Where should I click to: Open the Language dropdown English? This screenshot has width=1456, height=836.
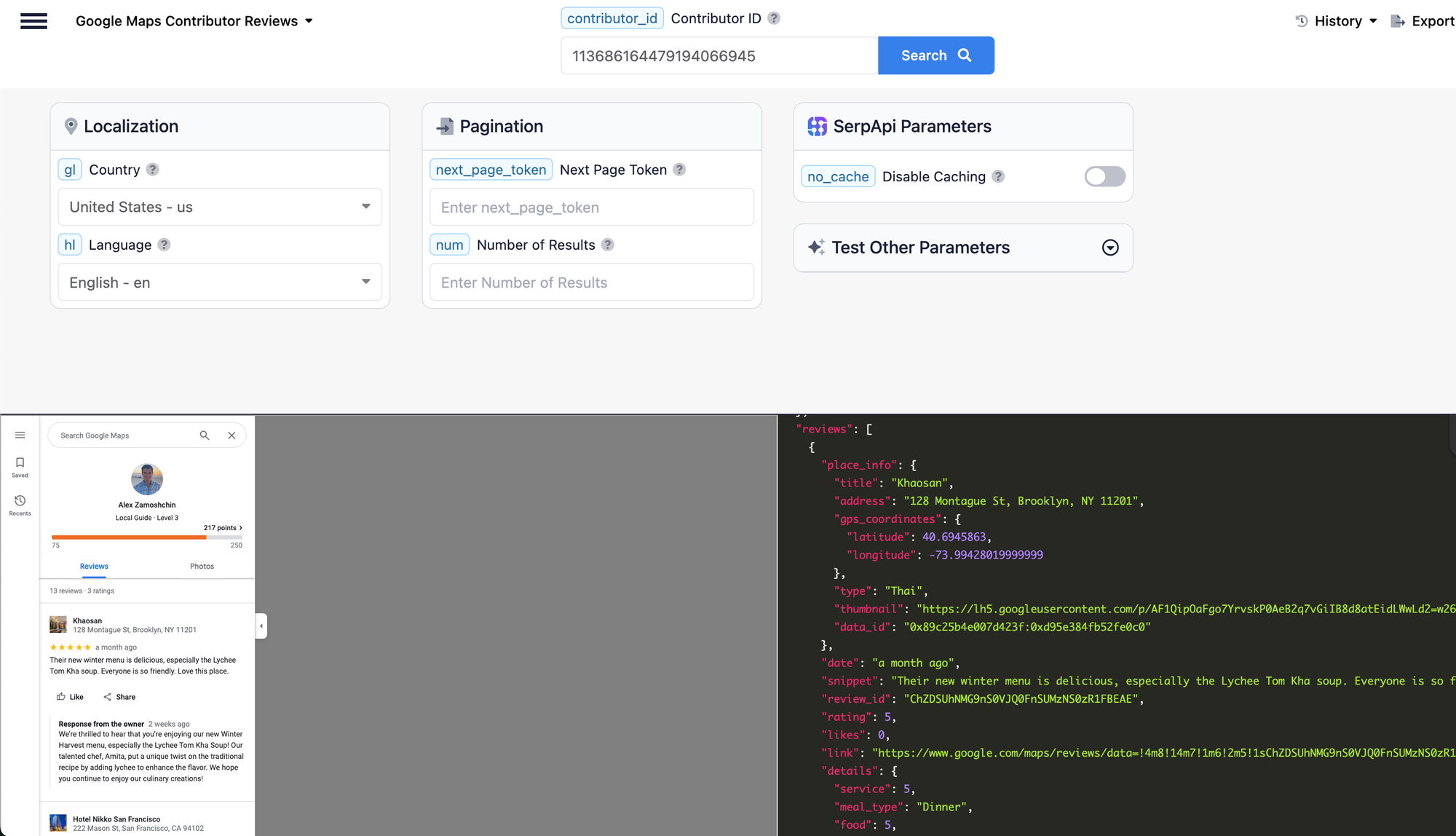(220, 283)
